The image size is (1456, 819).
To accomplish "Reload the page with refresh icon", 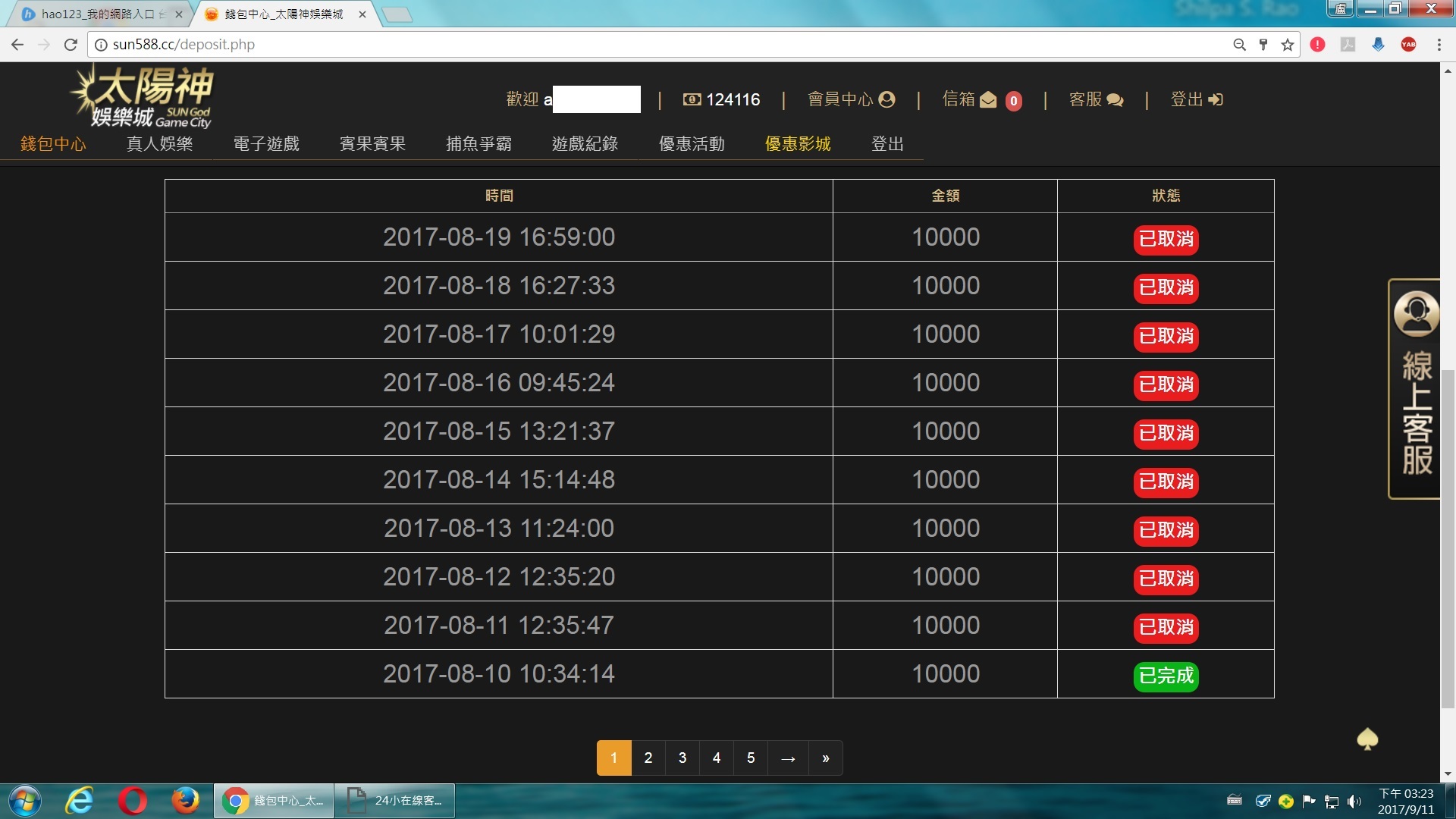I will 71,45.
